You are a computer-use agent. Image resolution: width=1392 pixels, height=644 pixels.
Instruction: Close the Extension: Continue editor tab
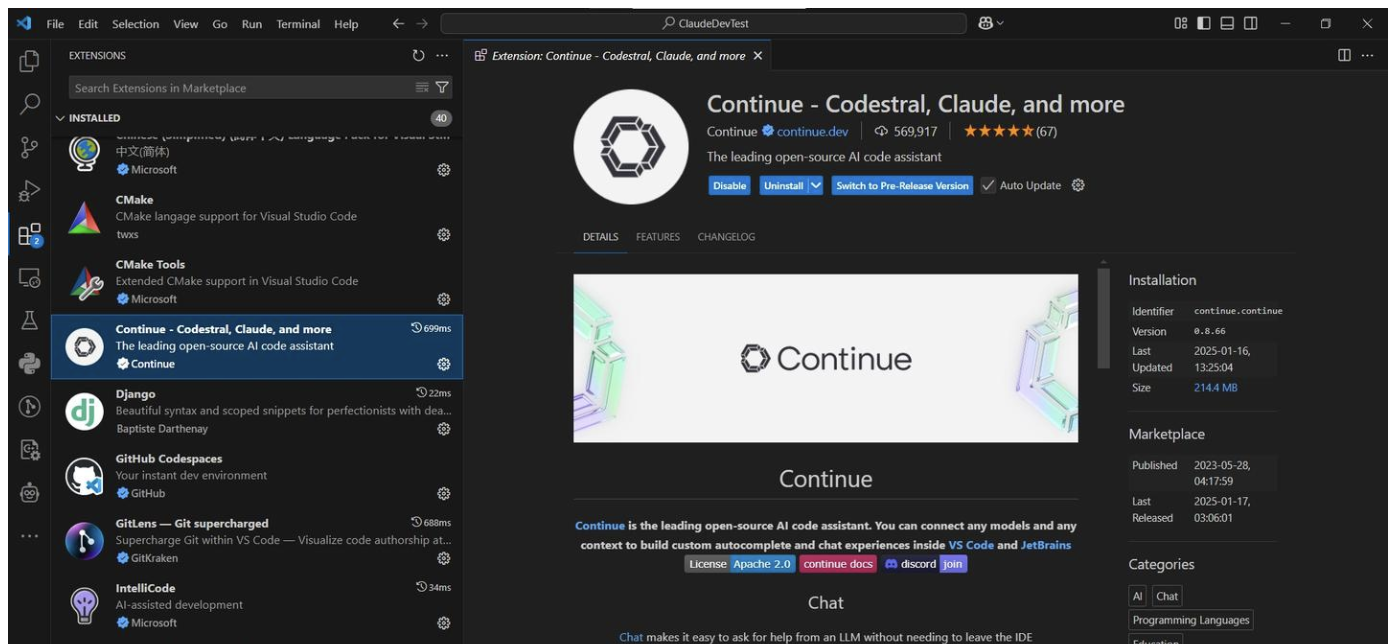pyautogui.click(x=758, y=56)
